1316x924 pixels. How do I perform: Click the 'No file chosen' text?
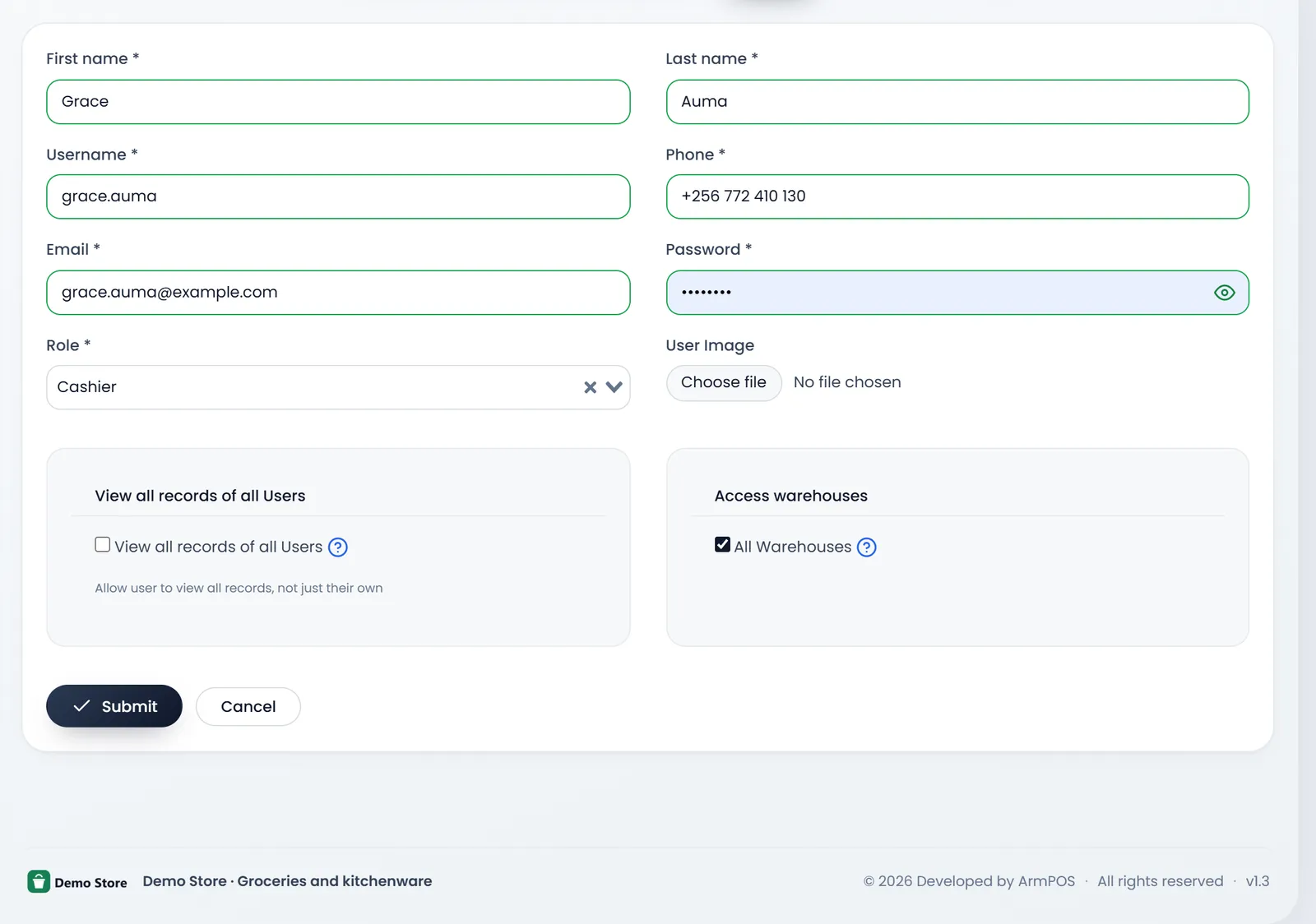pyautogui.click(x=847, y=382)
